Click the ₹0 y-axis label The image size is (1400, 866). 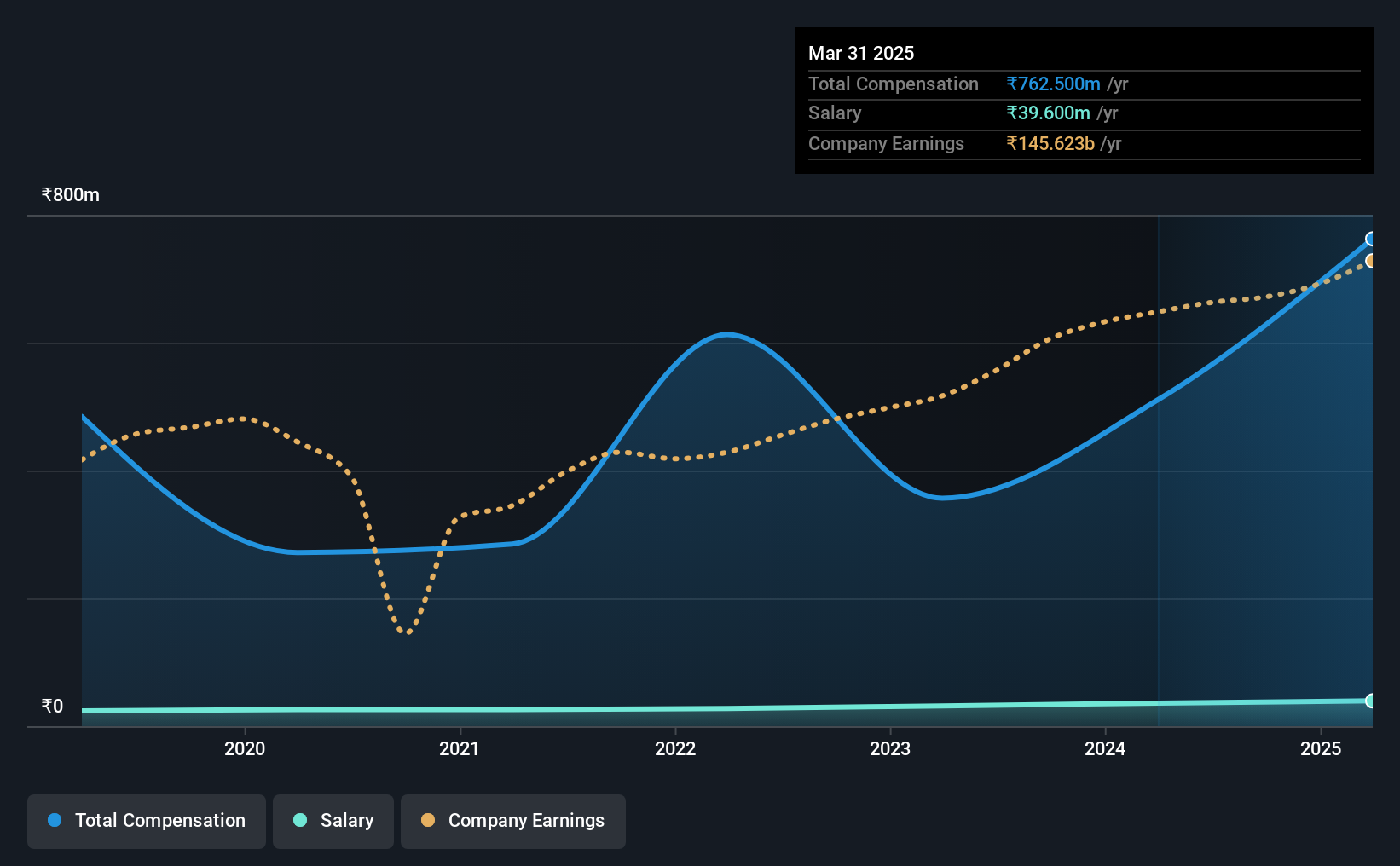click(53, 706)
